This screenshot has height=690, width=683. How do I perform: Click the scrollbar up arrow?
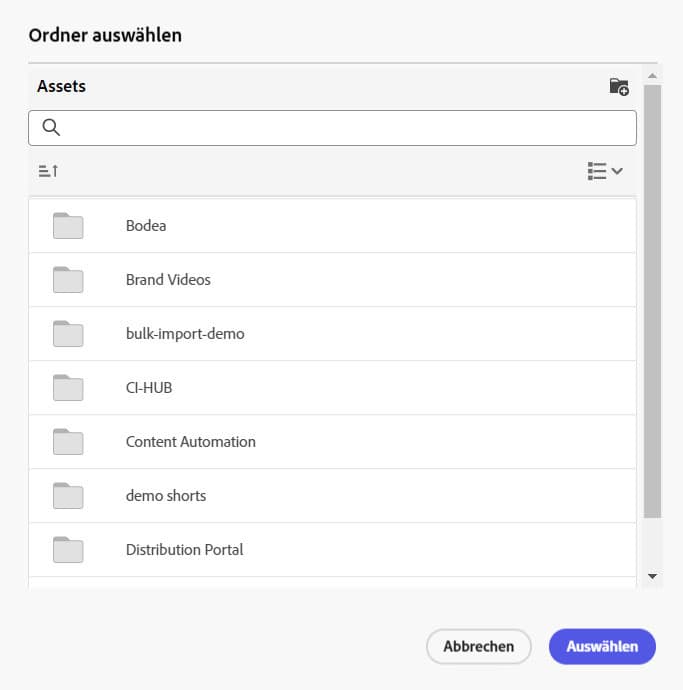tap(652, 76)
